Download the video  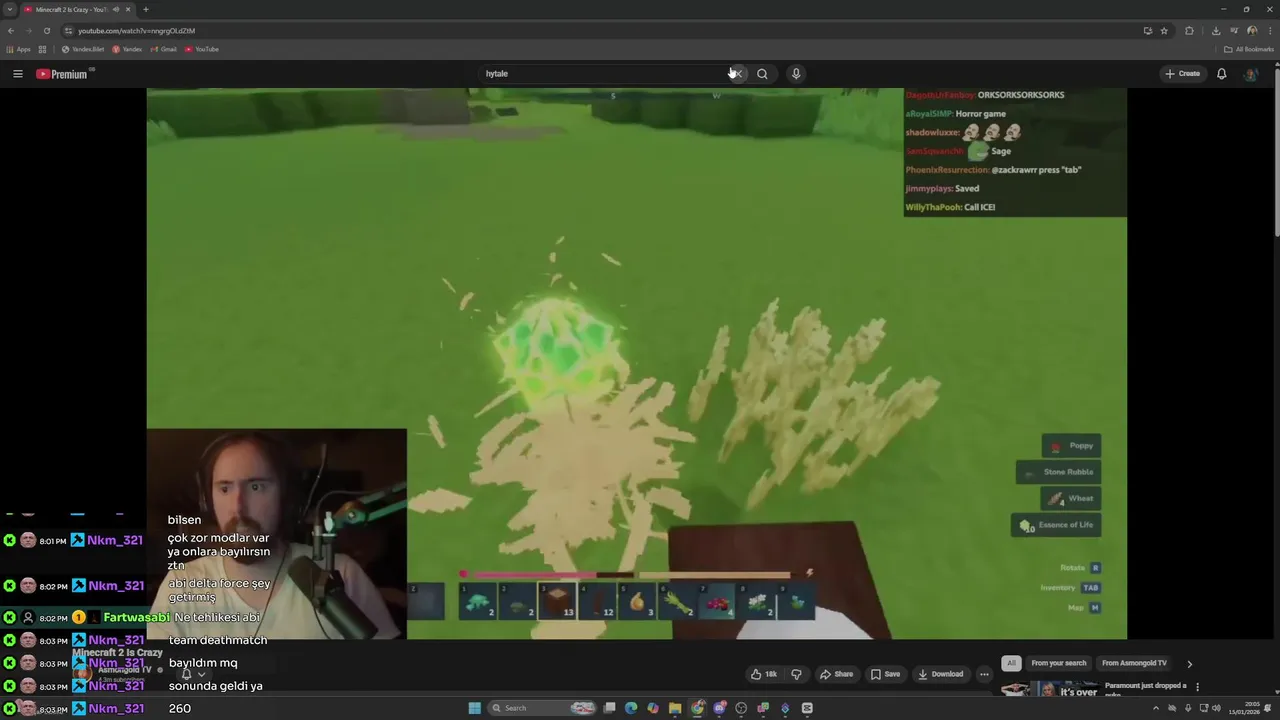click(940, 674)
